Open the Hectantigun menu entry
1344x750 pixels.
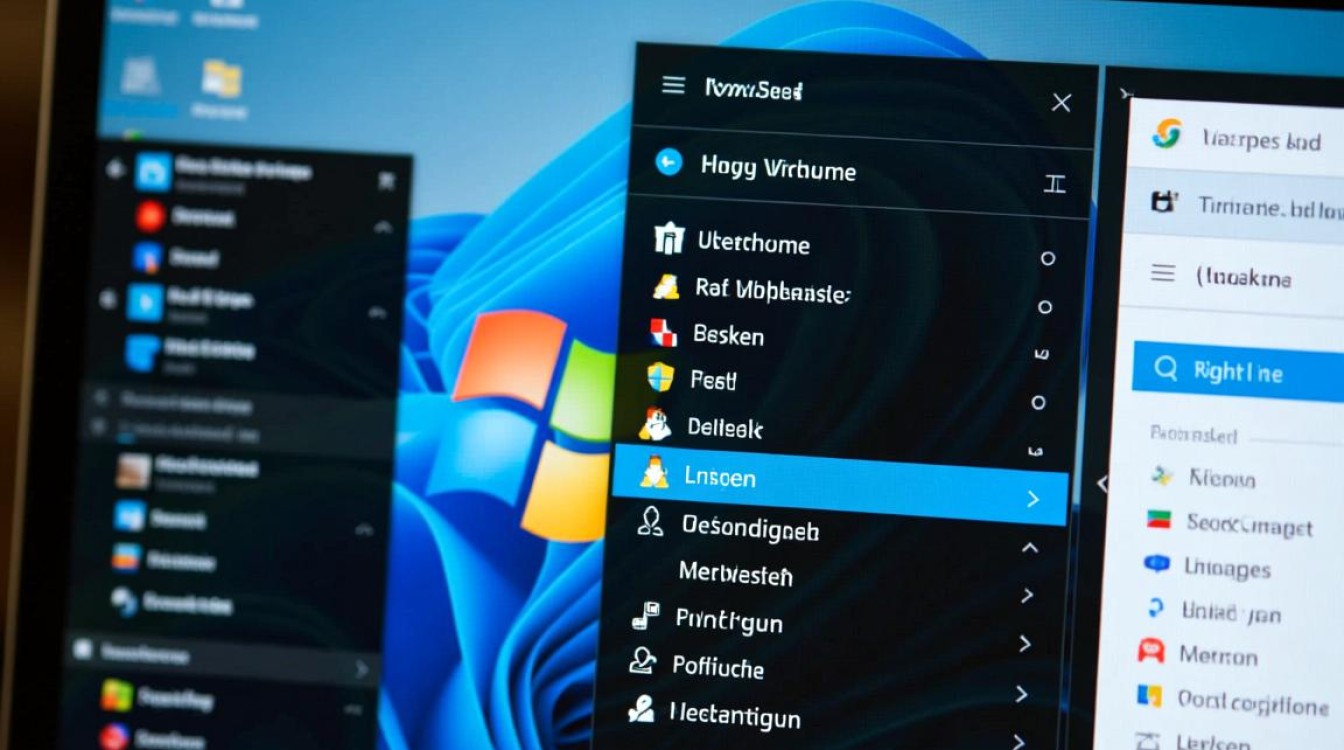(734, 716)
